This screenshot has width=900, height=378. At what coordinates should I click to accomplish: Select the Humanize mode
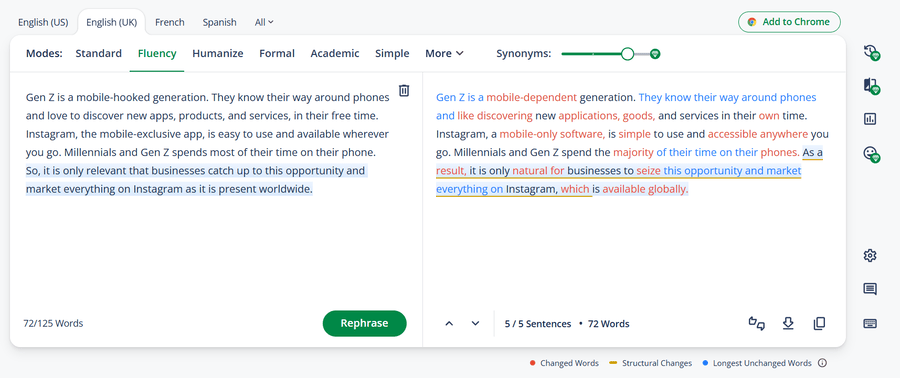tap(218, 53)
